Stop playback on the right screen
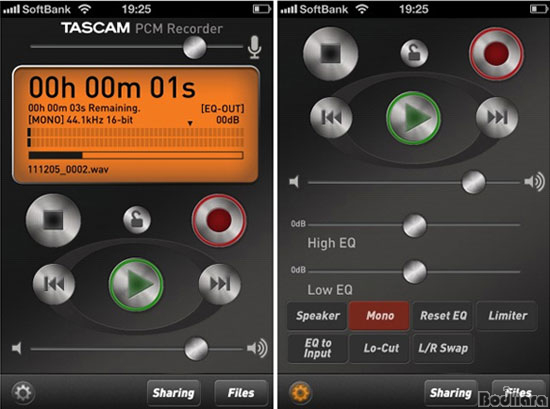This screenshot has width=550, height=409. [x=330, y=53]
